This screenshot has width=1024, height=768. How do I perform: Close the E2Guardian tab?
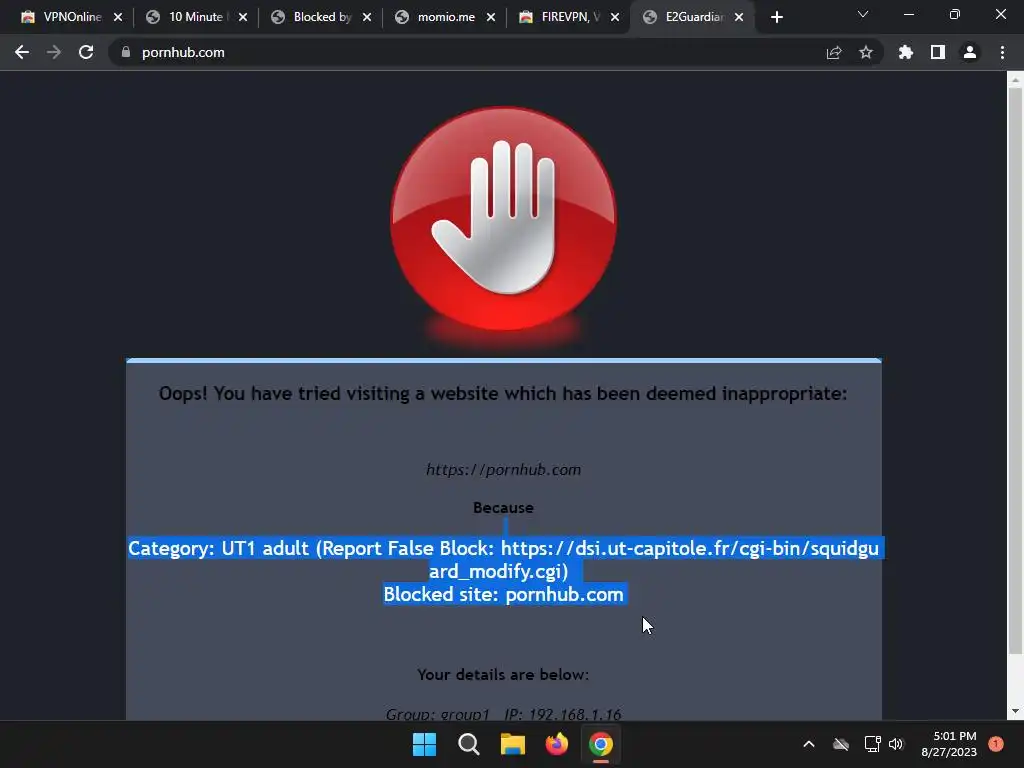(x=739, y=18)
